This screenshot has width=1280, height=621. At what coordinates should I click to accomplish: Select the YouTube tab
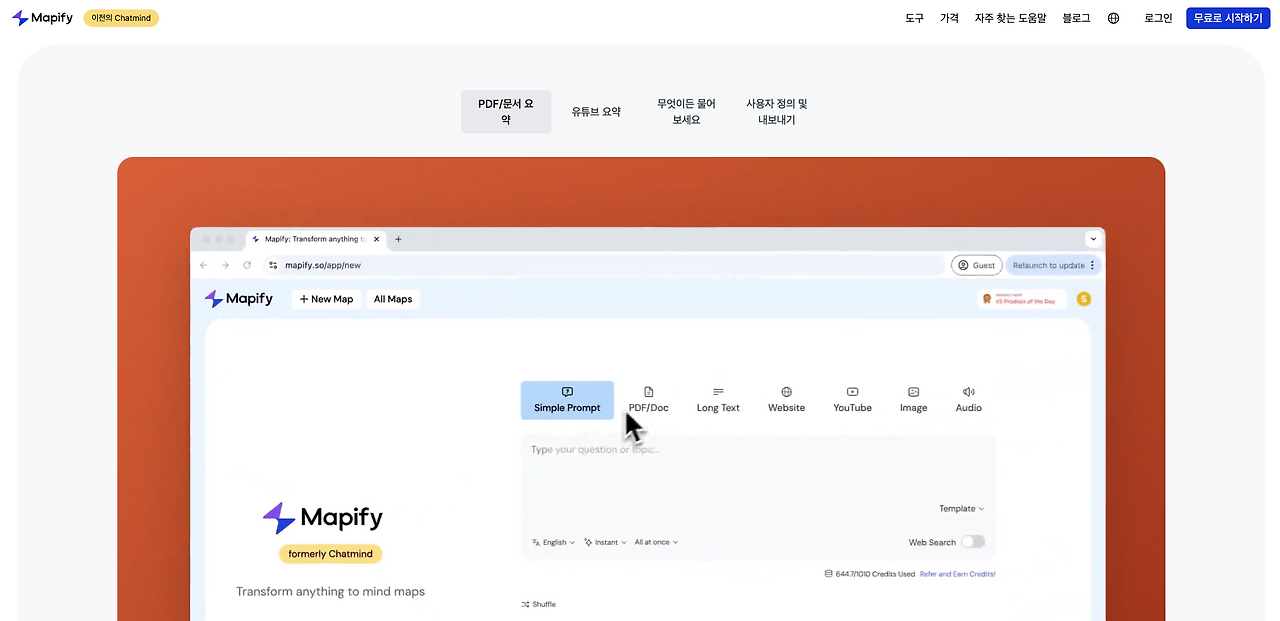click(x=852, y=400)
